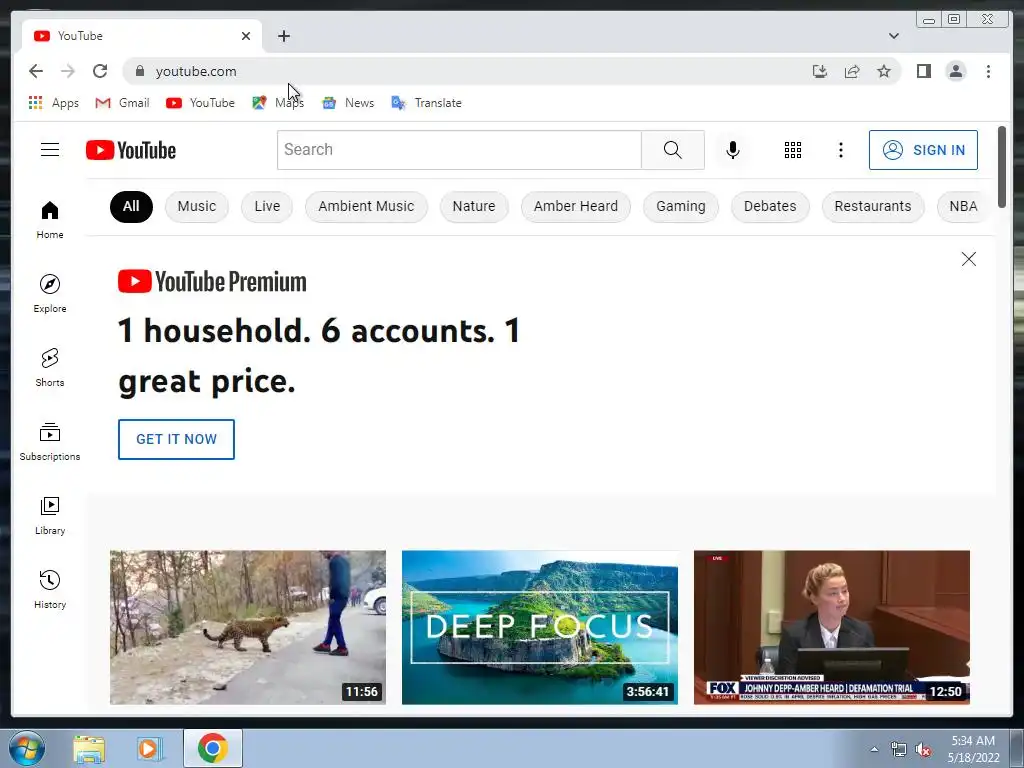Open Subscriptions in the sidebar
The image size is (1024, 768).
pyautogui.click(x=50, y=442)
